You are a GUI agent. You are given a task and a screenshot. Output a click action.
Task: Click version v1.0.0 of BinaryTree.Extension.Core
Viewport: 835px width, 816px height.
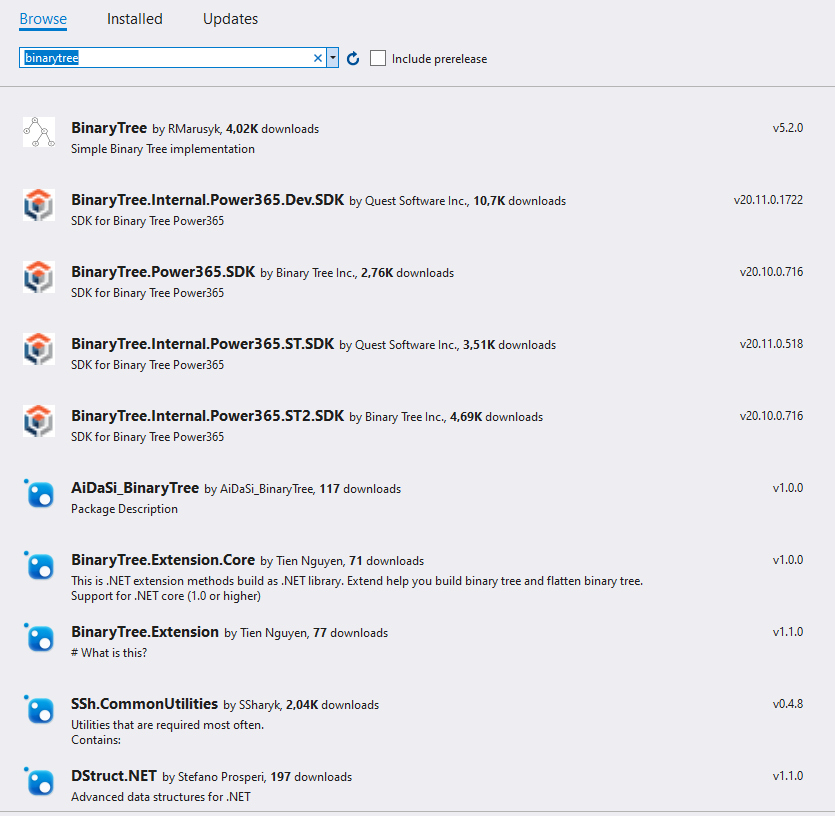point(788,560)
